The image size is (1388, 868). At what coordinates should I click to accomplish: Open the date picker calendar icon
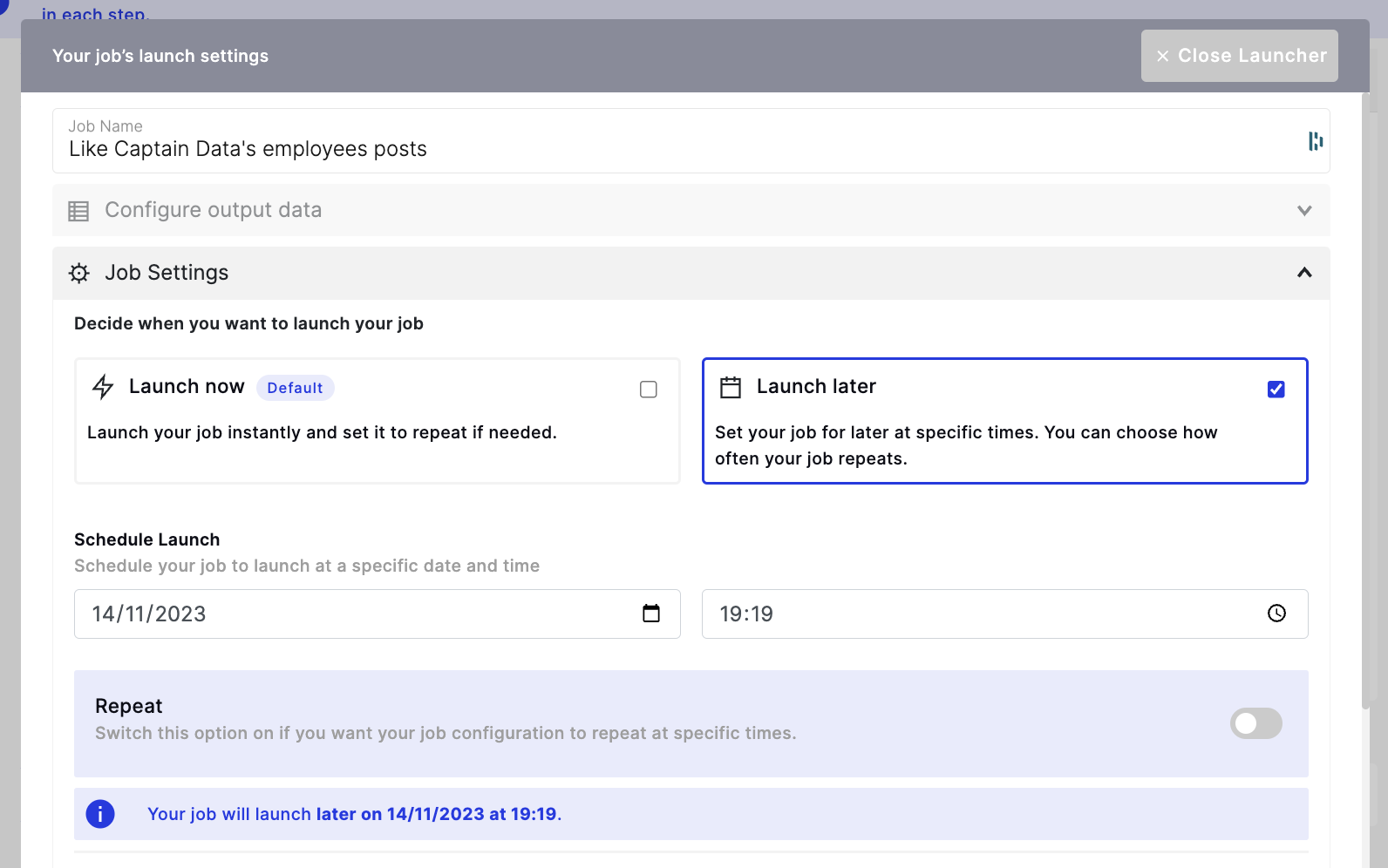[651, 614]
